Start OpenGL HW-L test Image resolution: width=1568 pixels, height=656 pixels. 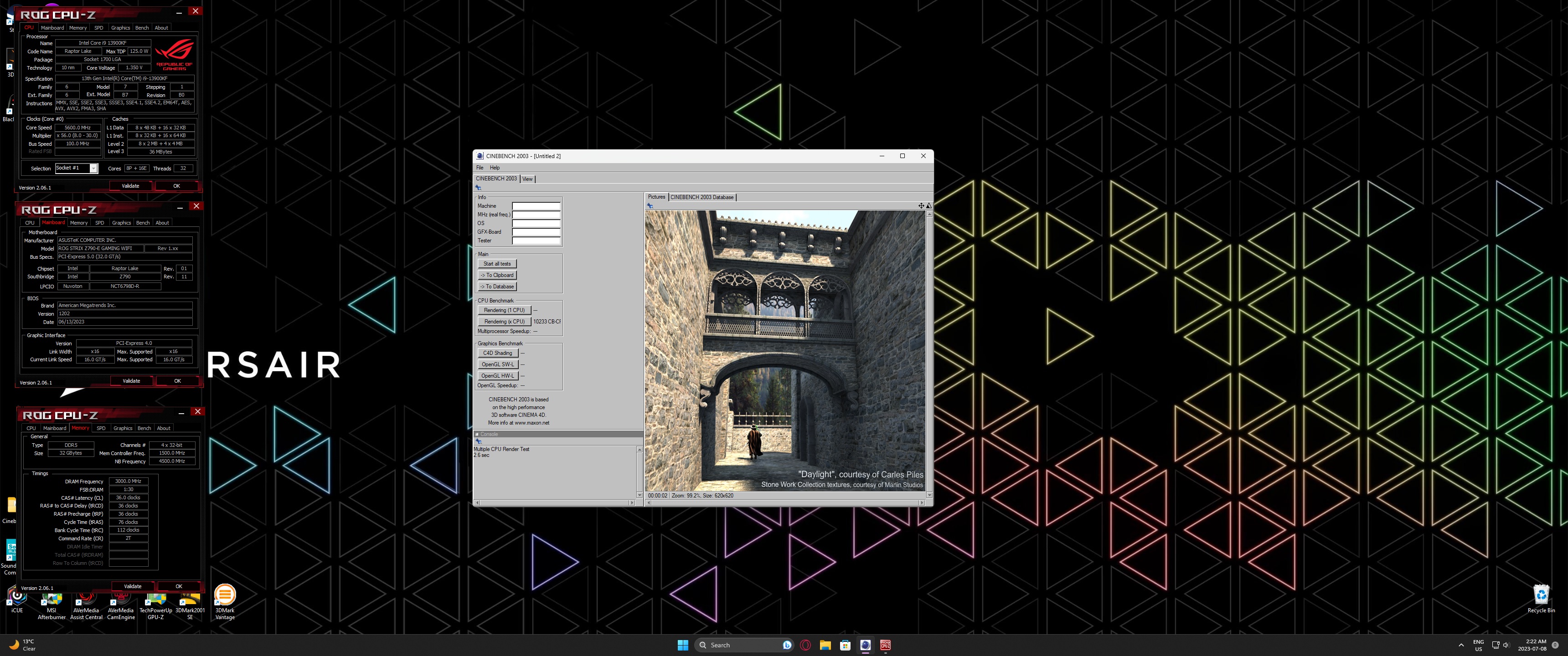click(497, 376)
